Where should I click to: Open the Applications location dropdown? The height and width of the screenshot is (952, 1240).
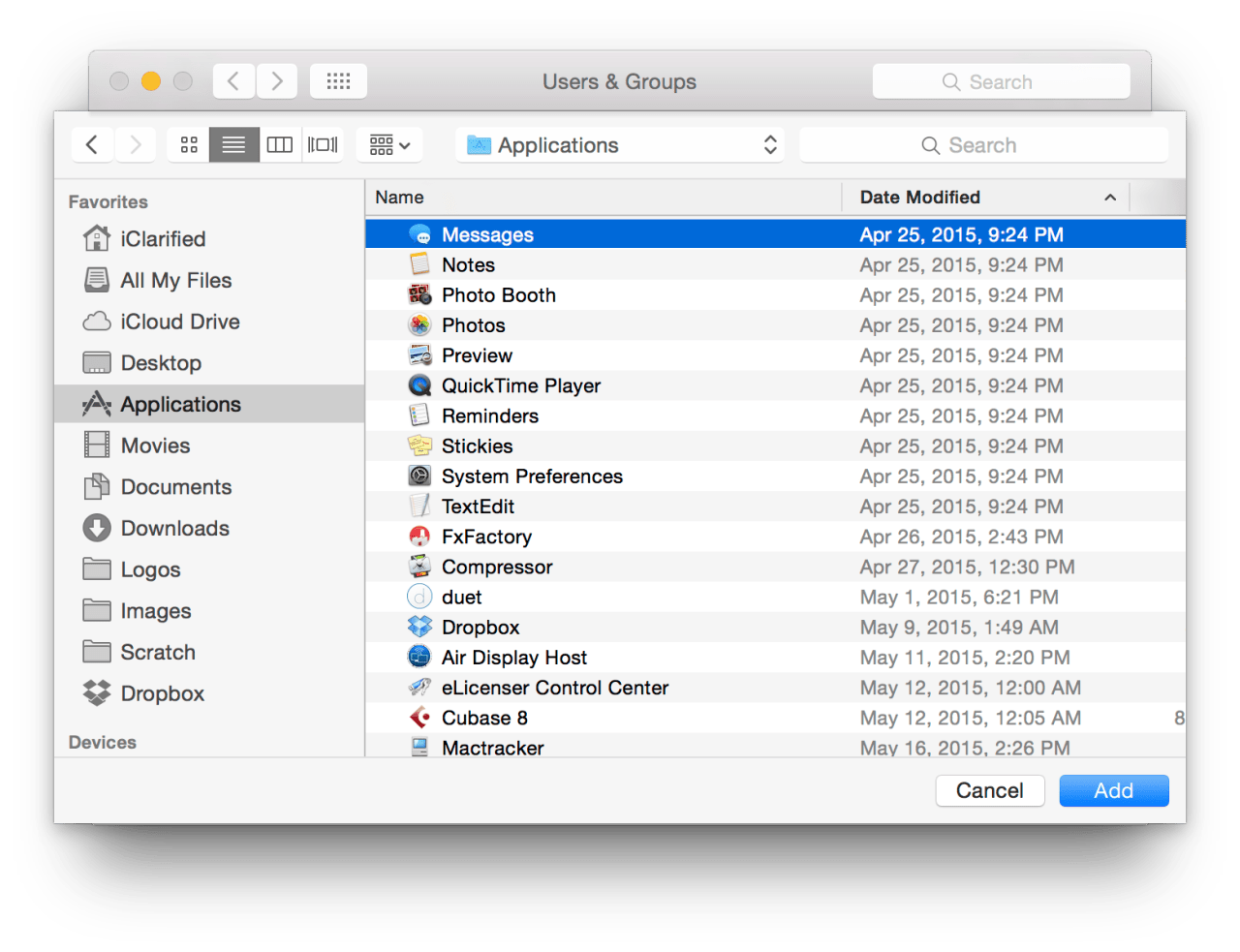pyautogui.click(x=620, y=144)
